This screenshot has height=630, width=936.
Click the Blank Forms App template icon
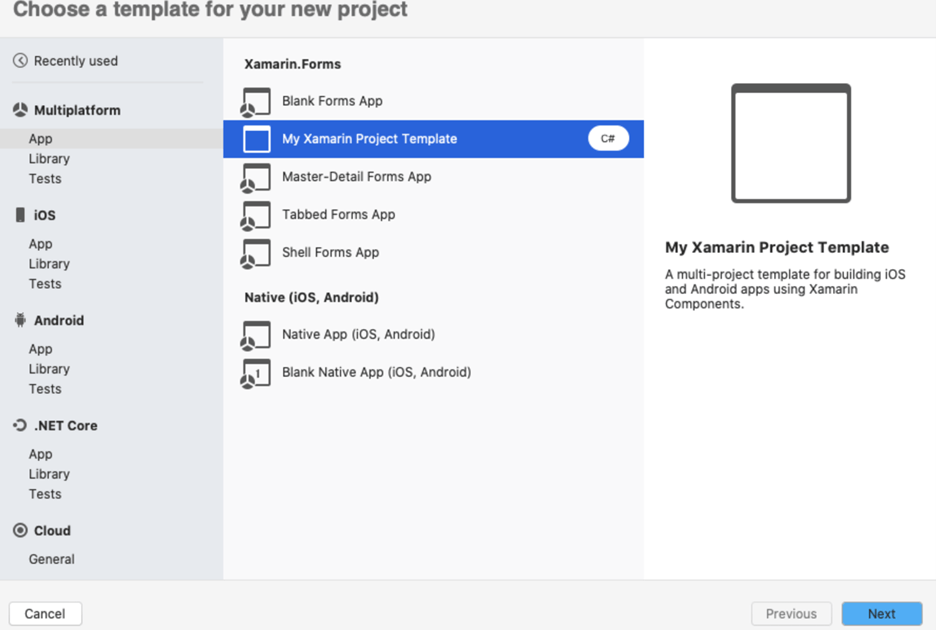256,102
